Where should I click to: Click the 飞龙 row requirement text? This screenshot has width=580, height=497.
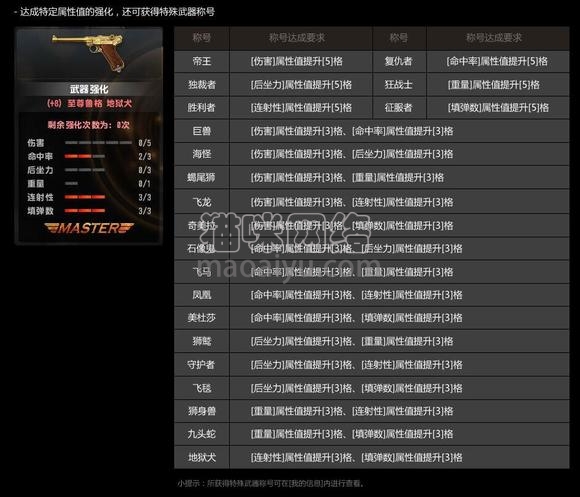(352, 202)
